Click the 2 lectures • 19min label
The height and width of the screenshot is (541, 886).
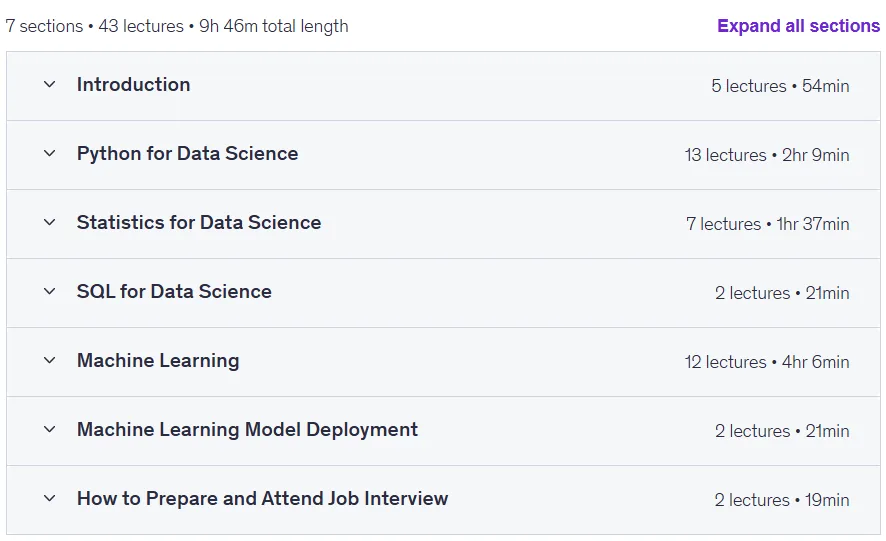pyautogui.click(x=782, y=500)
